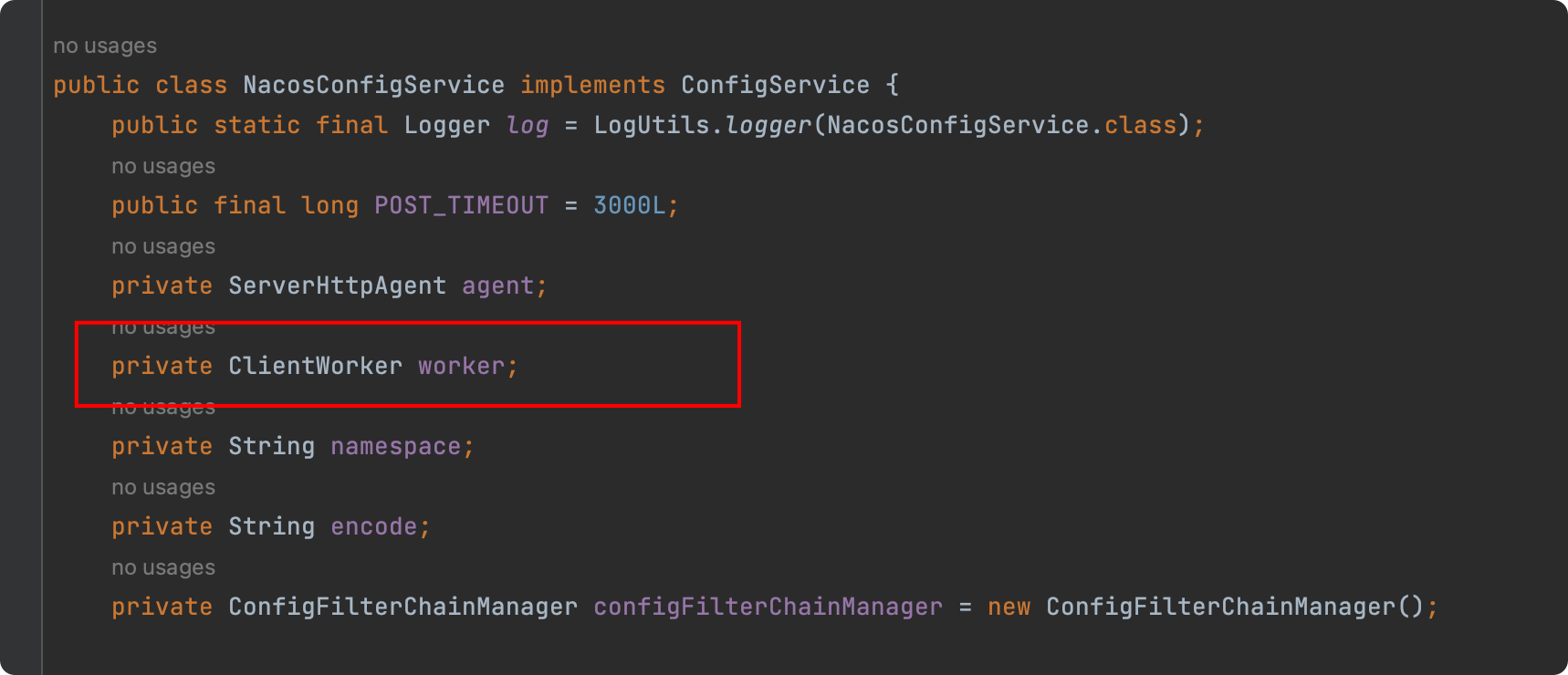Click the implements keyword

point(592,85)
